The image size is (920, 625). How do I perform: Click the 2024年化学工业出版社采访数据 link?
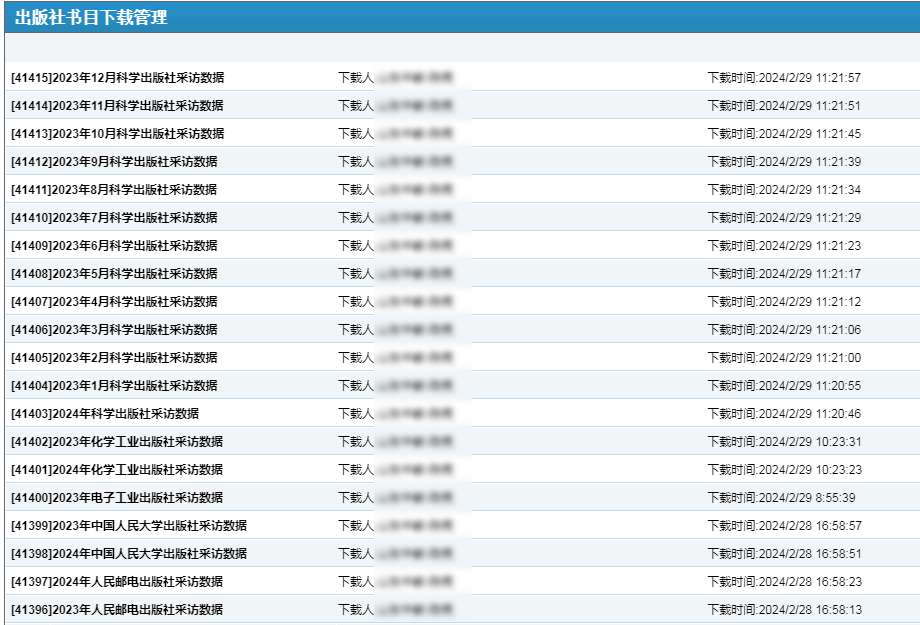tap(117, 470)
